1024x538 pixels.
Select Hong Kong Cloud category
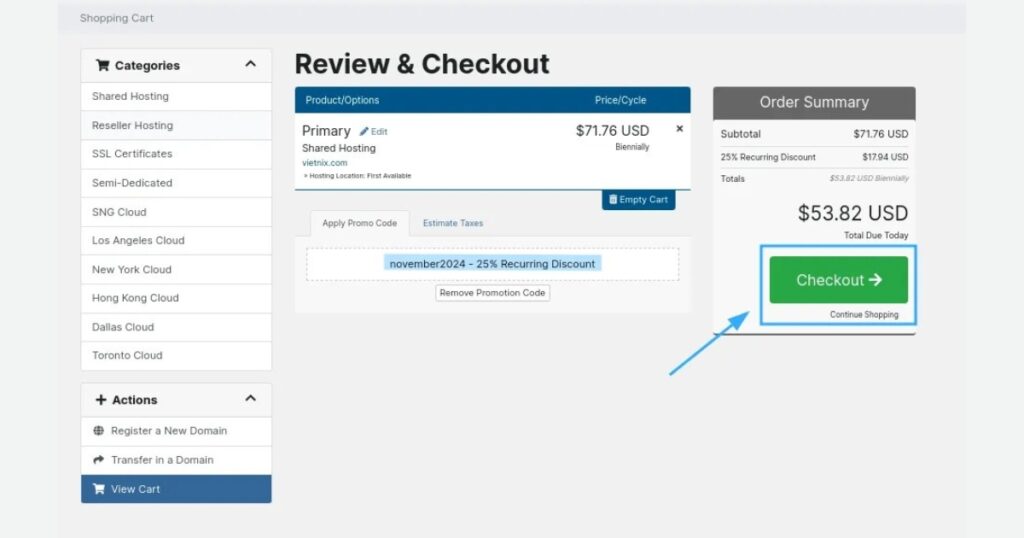[x=135, y=298]
